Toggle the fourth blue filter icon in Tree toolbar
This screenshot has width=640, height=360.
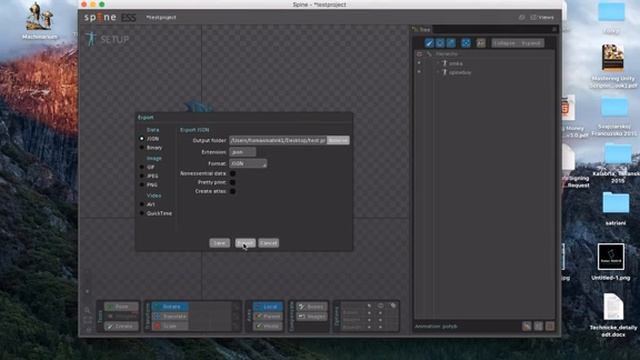click(x=466, y=43)
